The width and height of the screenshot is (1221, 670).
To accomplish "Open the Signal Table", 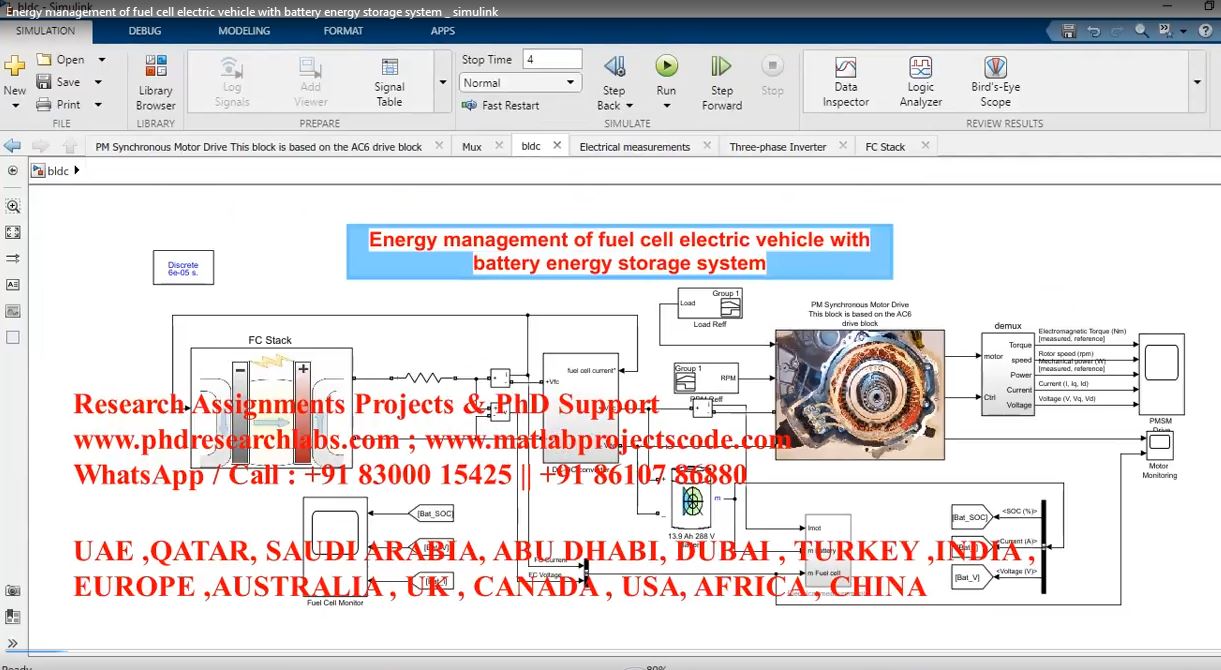I will point(389,82).
